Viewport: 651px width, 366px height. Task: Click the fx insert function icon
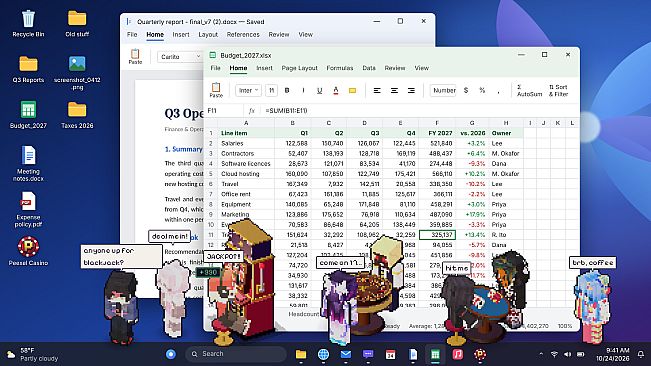[x=252, y=111]
